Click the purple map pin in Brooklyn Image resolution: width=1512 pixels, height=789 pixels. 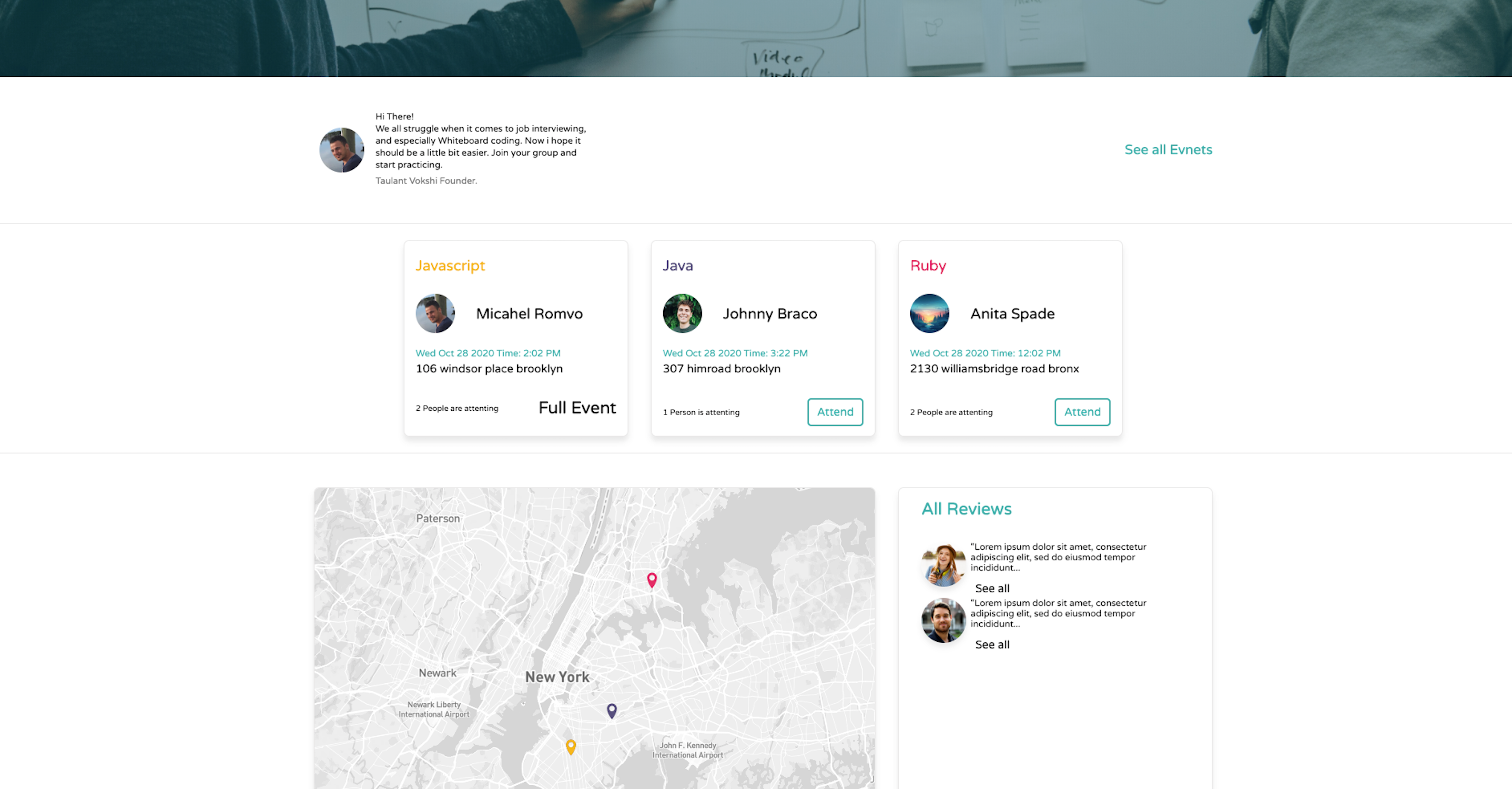tap(612, 710)
